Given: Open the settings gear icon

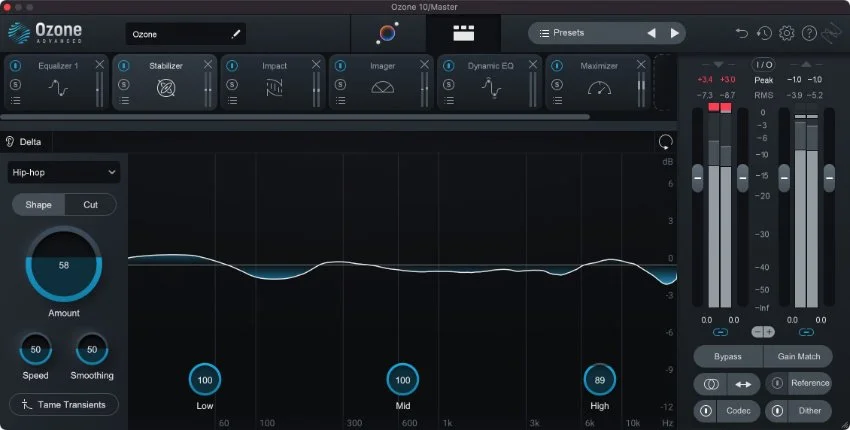Looking at the screenshot, I should (x=787, y=33).
